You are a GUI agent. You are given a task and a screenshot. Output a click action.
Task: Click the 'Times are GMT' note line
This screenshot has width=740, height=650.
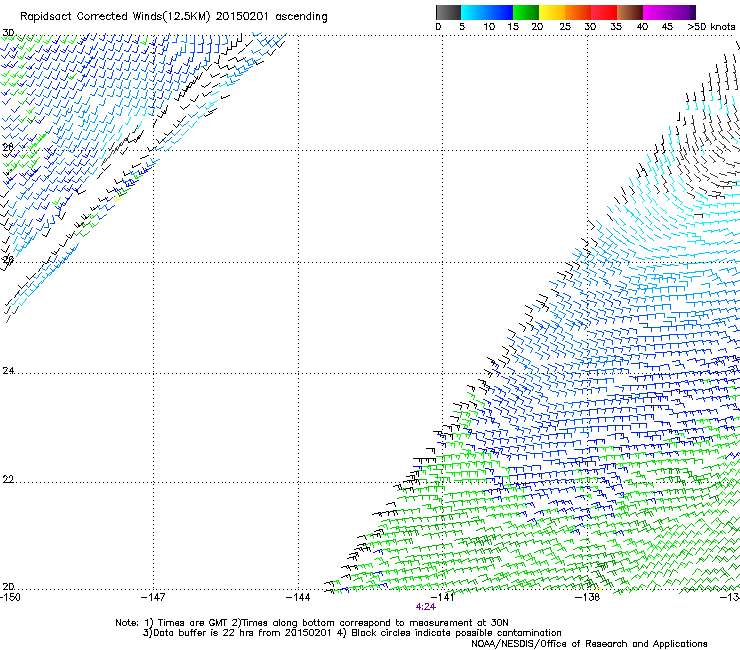click(312, 623)
